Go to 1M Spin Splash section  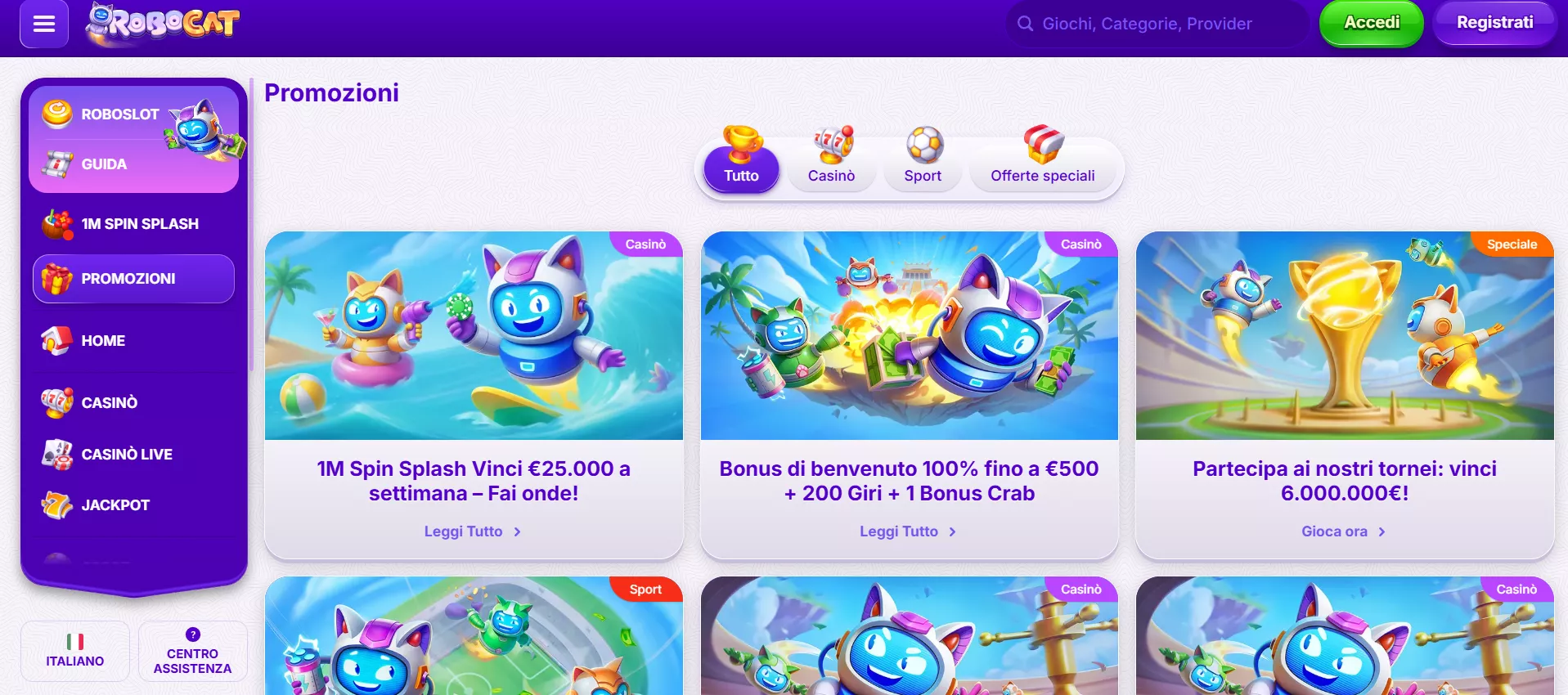133,224
